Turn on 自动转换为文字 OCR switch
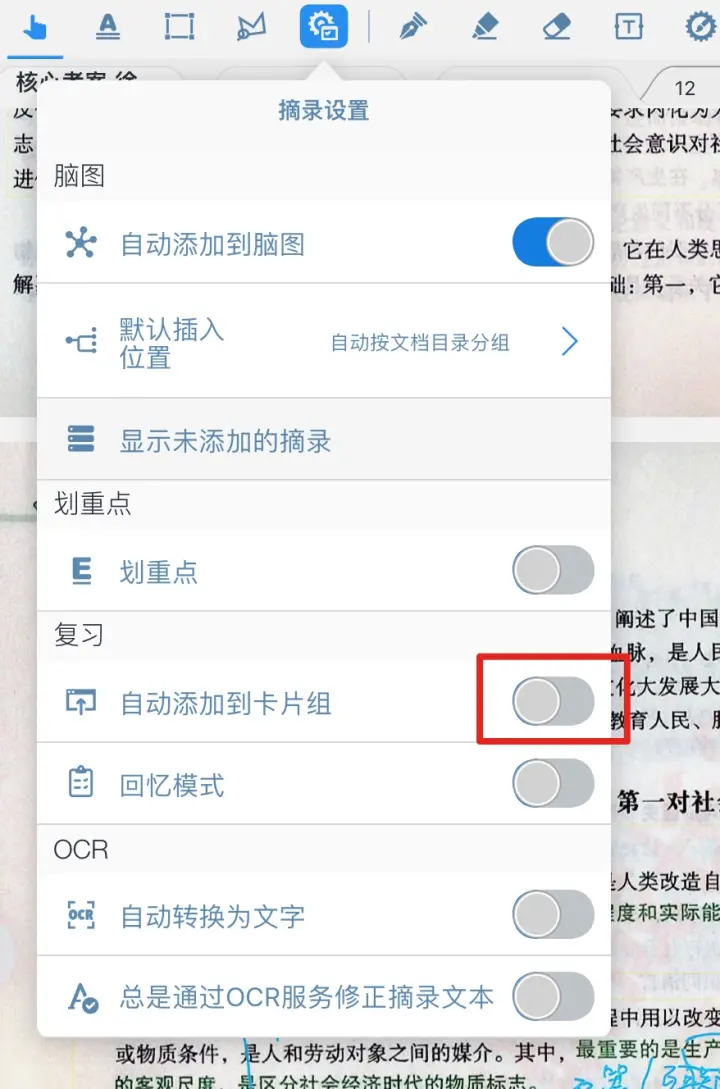The width and height of the screenshot is (720, 1089). pos(553,915)
